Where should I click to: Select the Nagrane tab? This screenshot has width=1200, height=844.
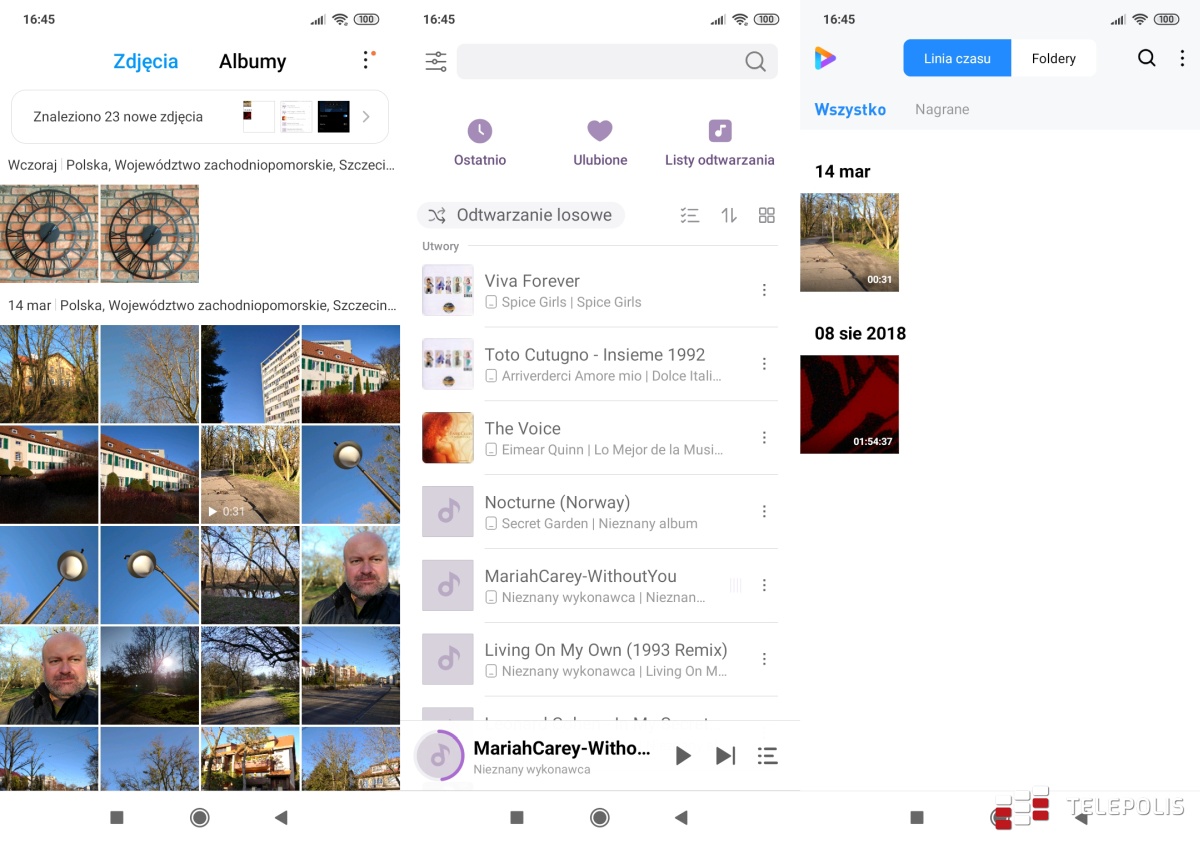(942, 109)
